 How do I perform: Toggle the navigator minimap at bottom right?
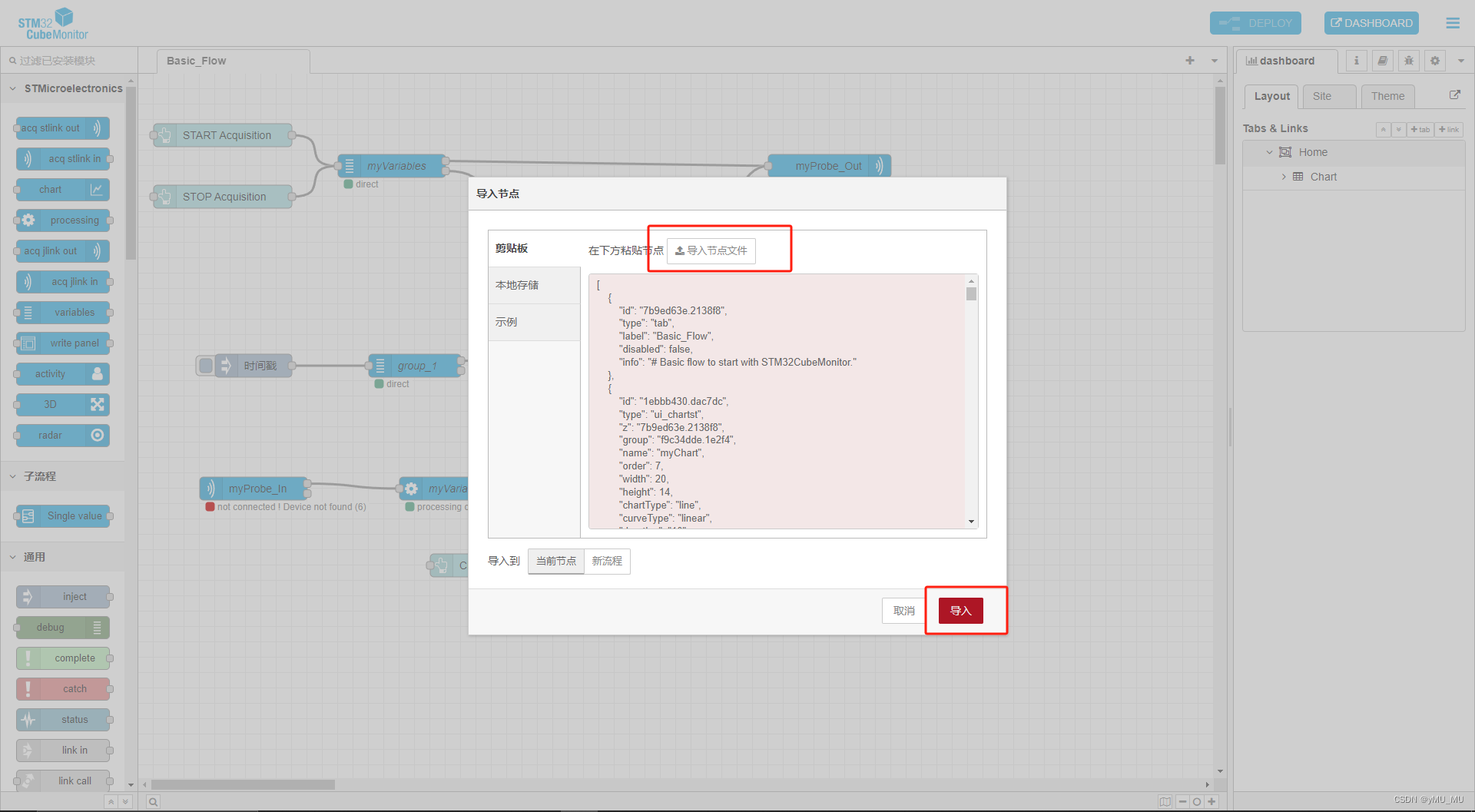[x=1165, y=801]
